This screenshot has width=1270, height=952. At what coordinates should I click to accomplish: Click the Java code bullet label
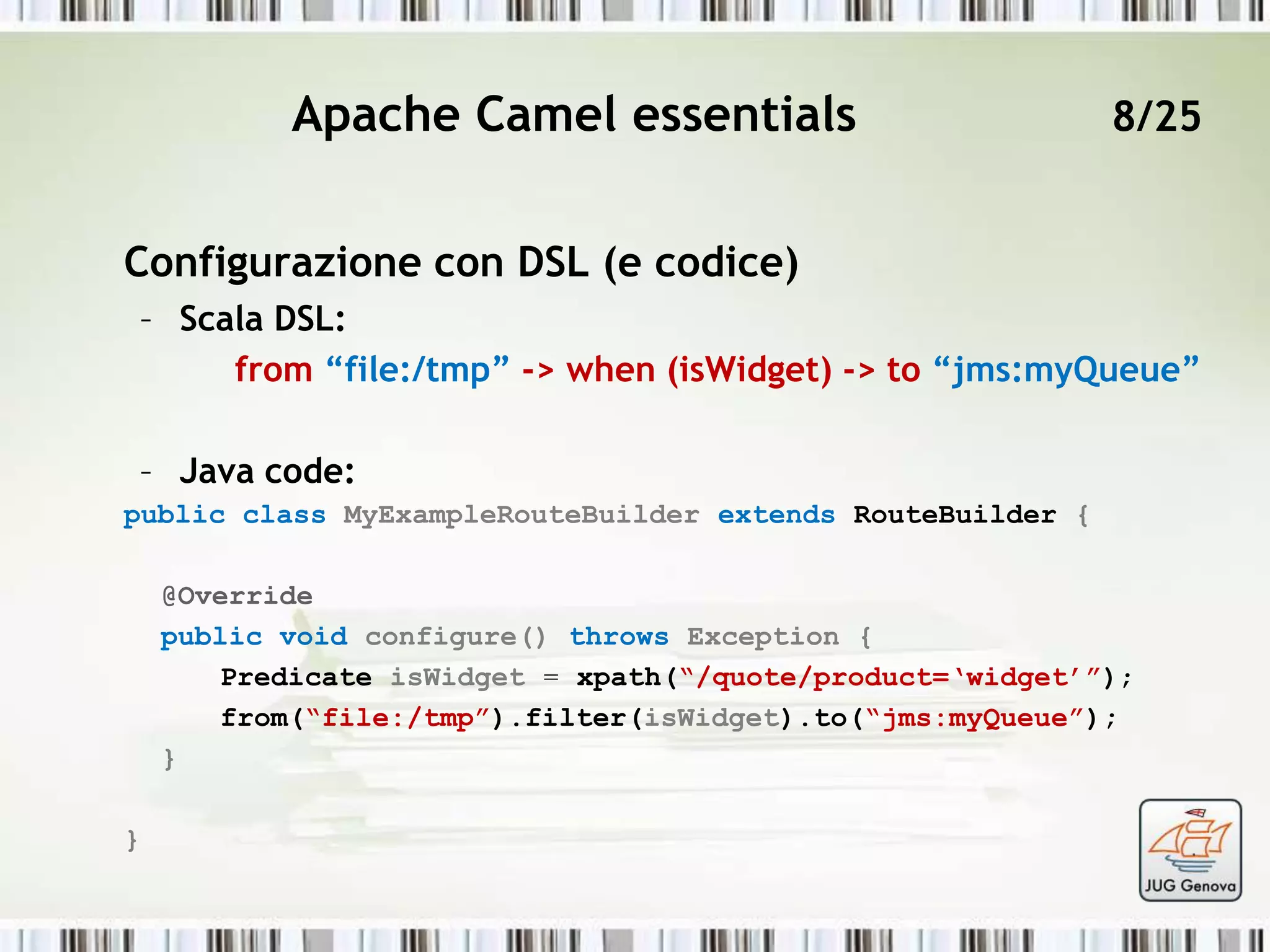tap(267, 471)
